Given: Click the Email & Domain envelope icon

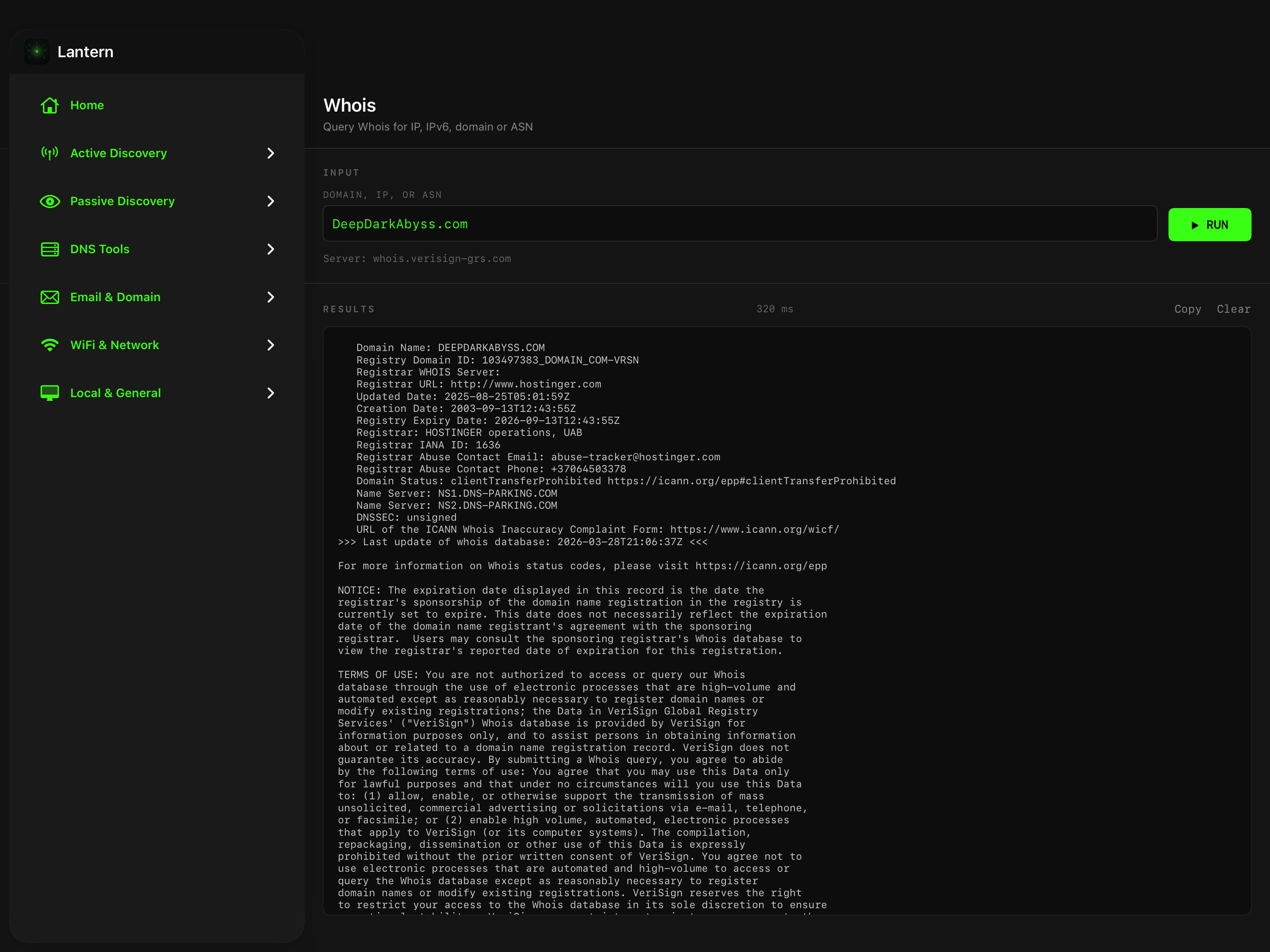Looking at the screenshot, I should [x=50, y=297].
